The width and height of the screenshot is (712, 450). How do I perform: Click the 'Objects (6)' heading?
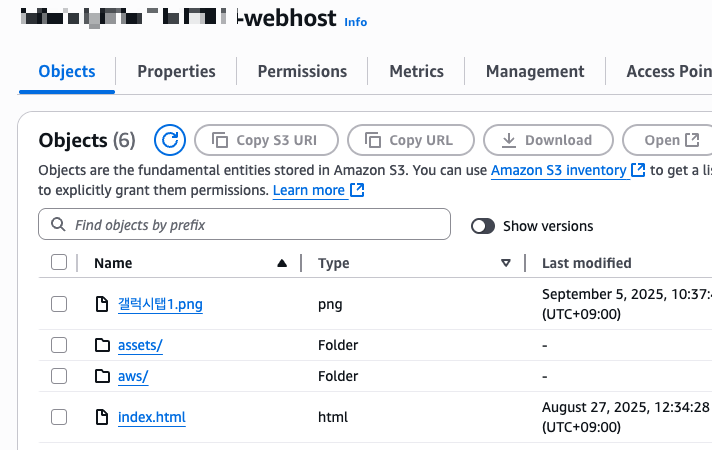87,140
